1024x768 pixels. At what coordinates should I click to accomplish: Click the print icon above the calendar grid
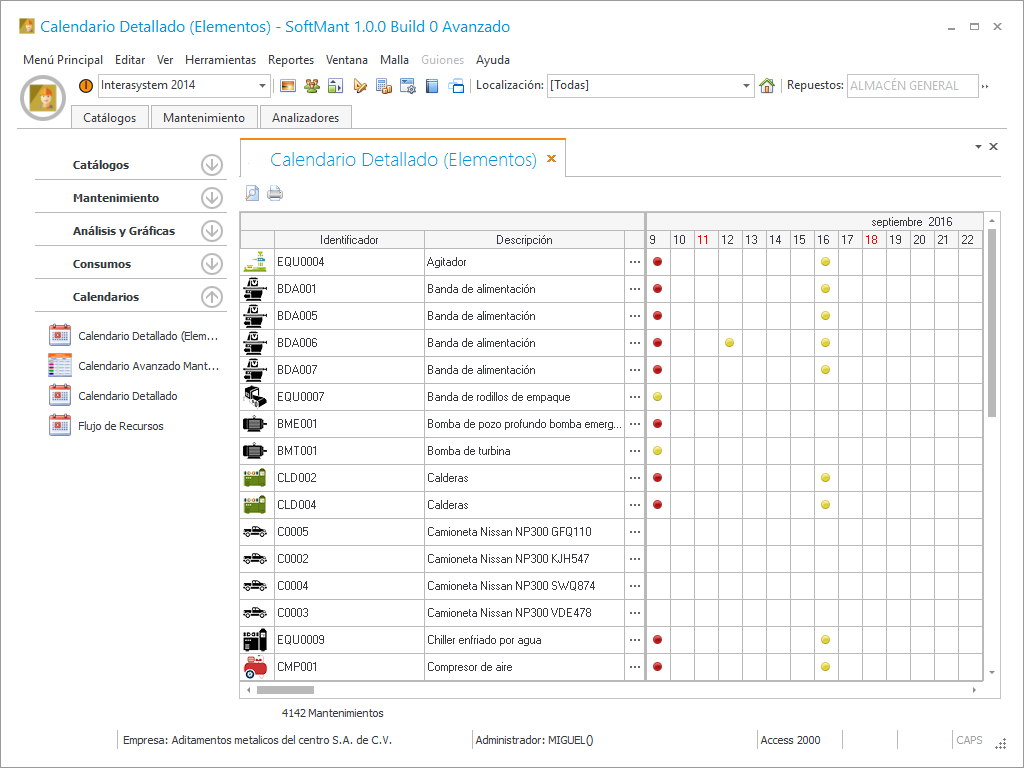point(275,194)
